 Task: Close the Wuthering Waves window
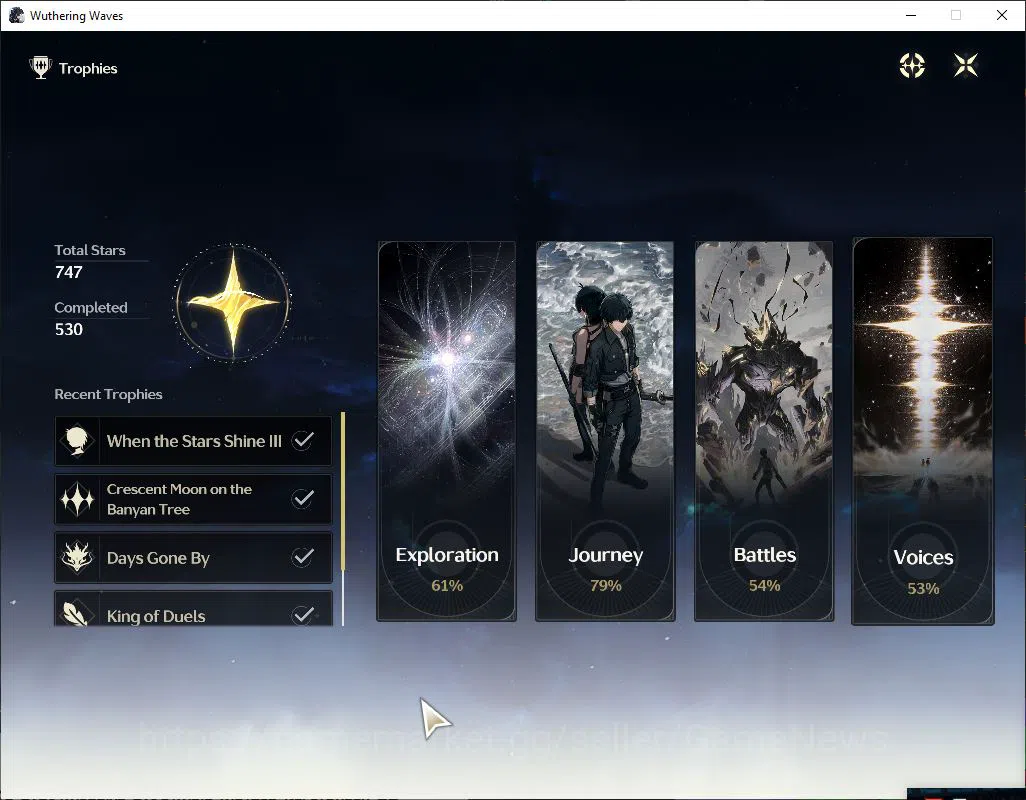[1002, 15]
